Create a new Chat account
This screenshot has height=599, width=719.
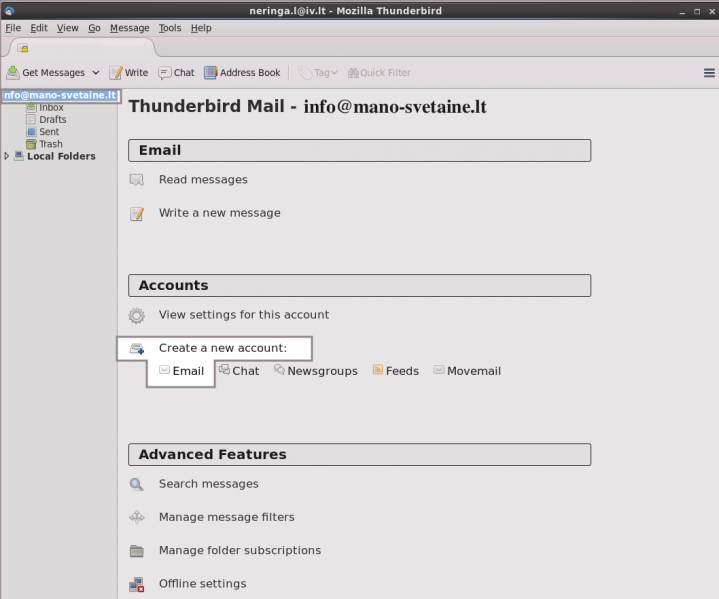click(x=239, y=371)
